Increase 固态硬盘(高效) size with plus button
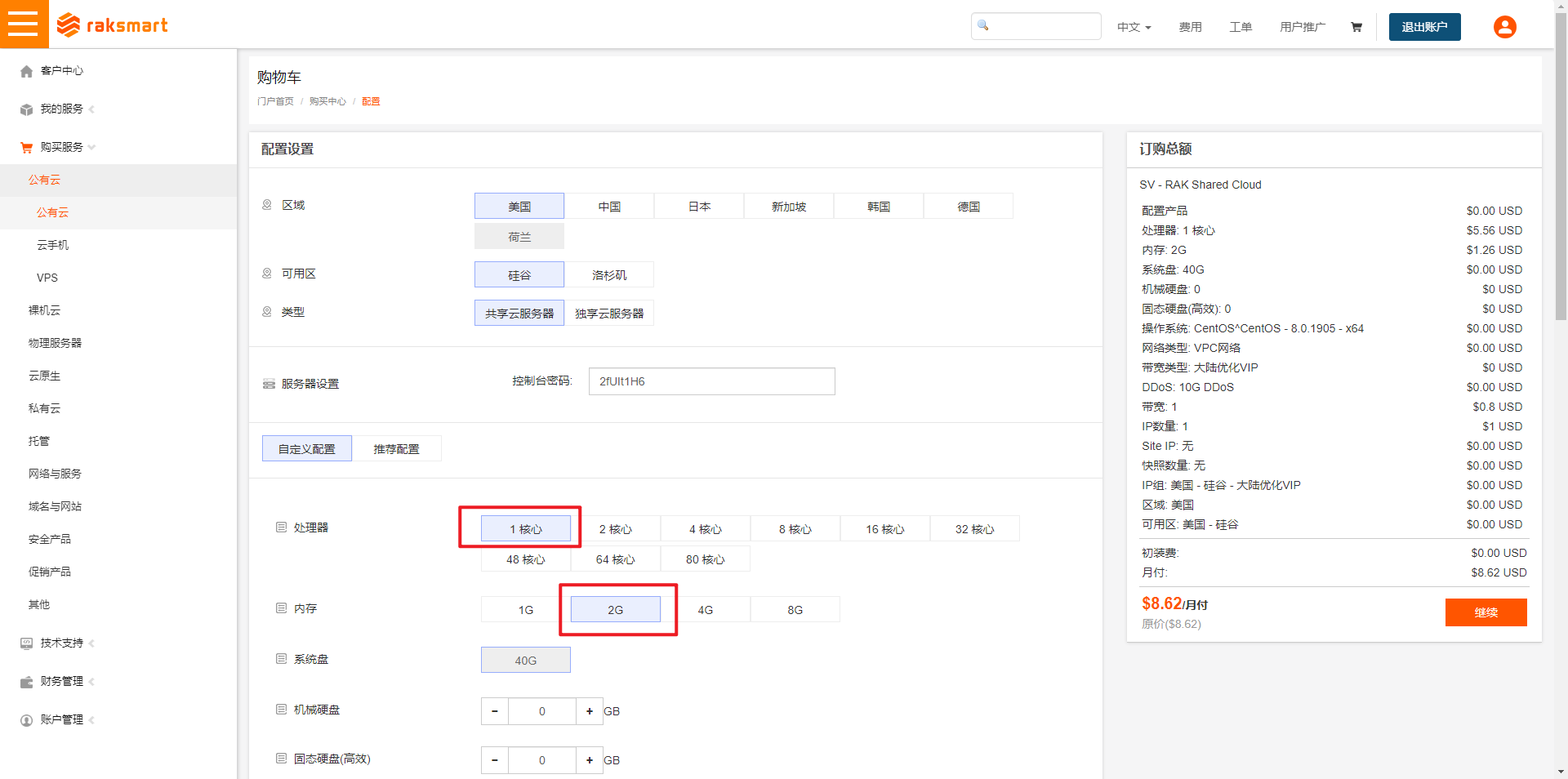 [x=590, y=760]
